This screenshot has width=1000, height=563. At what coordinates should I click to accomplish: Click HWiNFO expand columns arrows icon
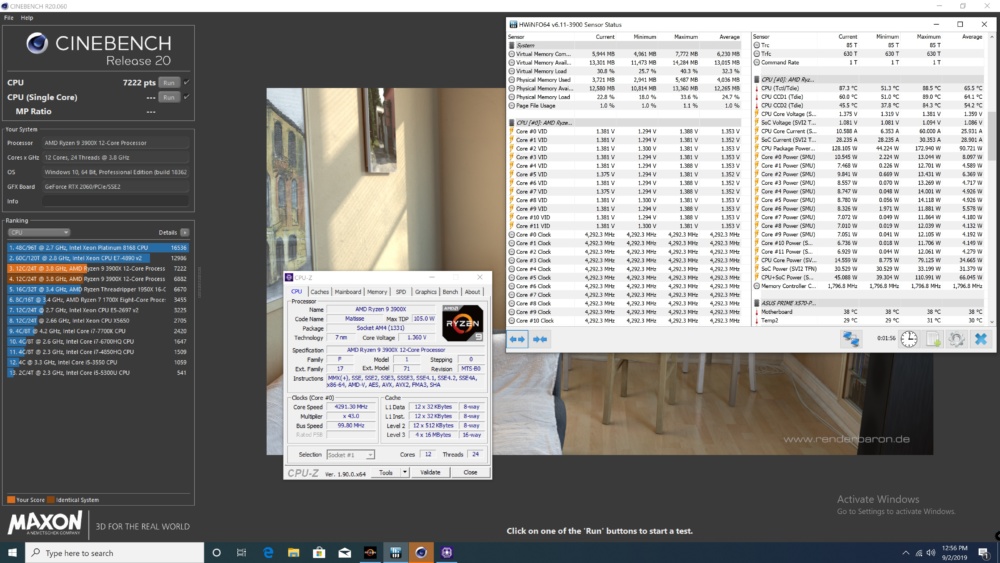[517, 339]
